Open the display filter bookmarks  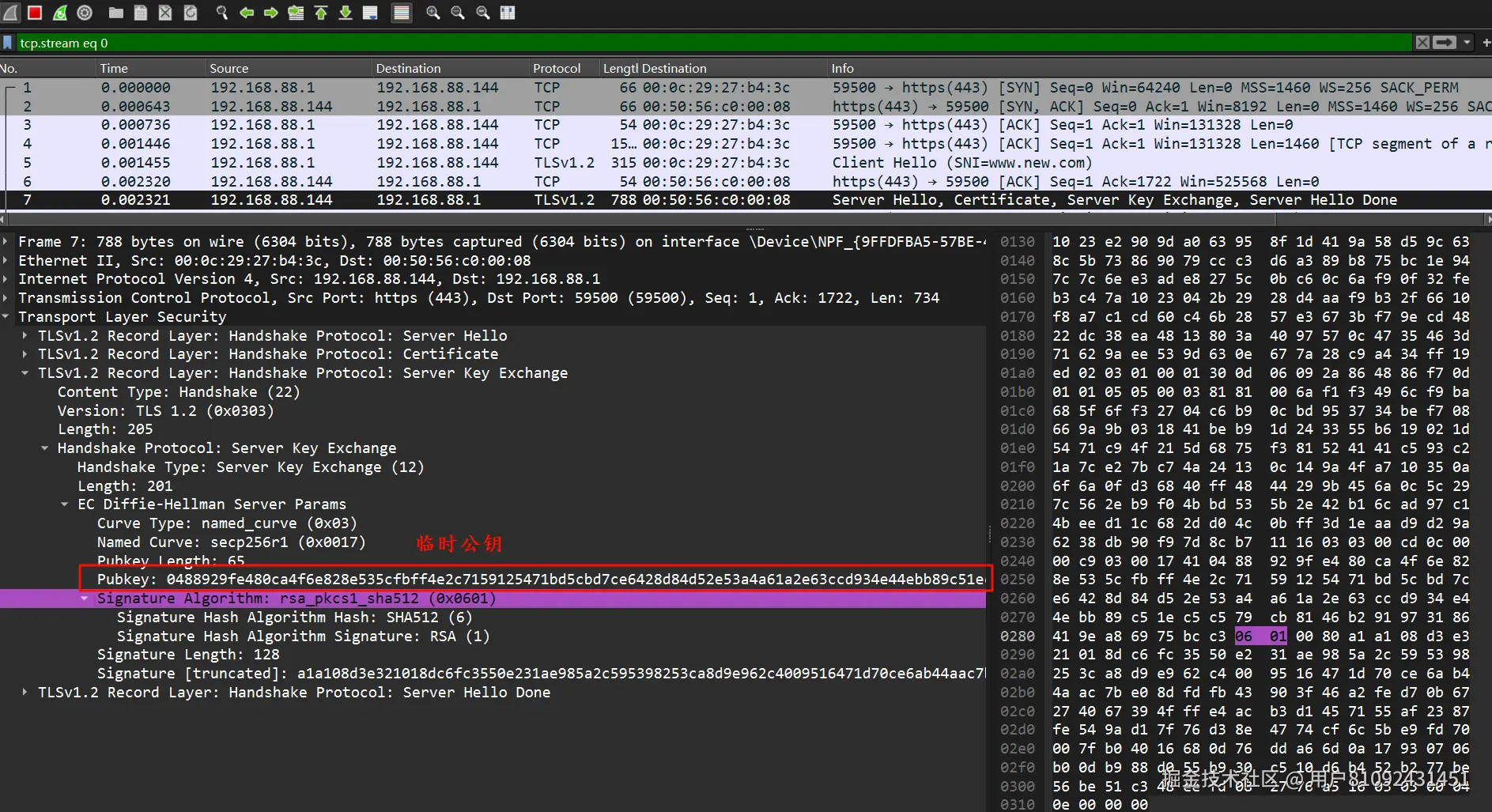point(8,43)
